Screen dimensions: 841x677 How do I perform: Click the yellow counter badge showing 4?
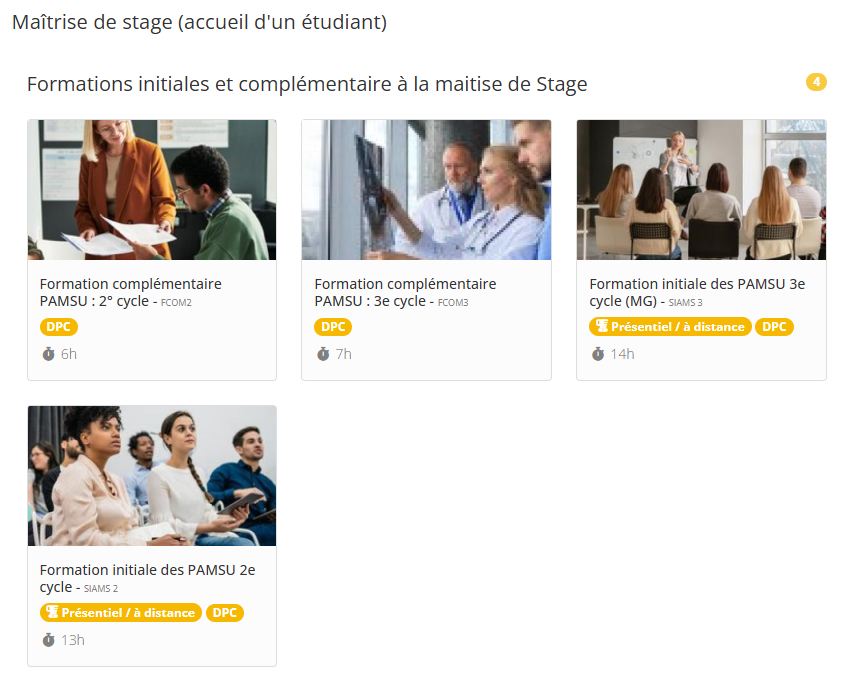pos(816,82)
